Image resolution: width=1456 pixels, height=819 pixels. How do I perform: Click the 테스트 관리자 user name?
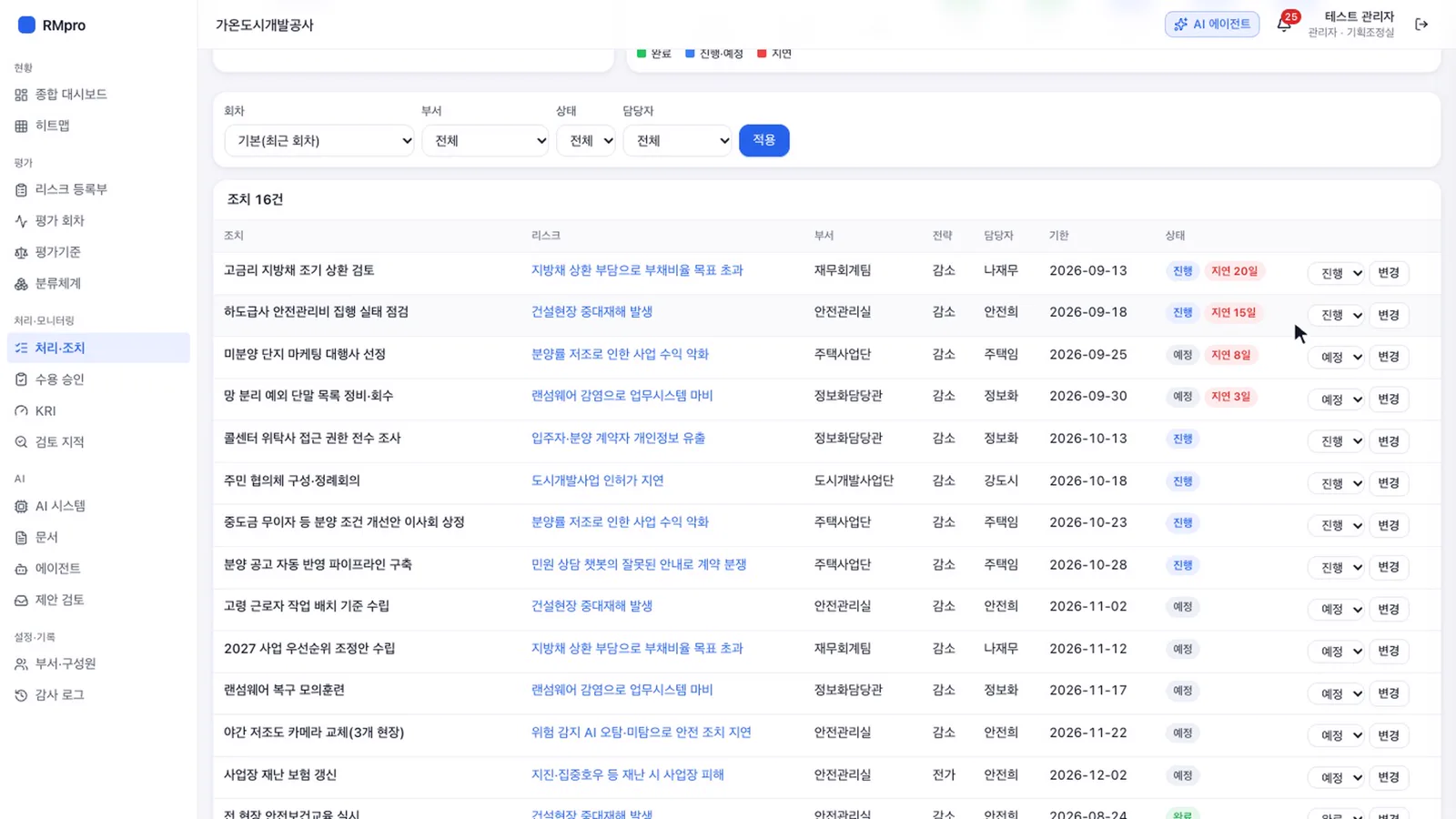(x=1359, y=16)
